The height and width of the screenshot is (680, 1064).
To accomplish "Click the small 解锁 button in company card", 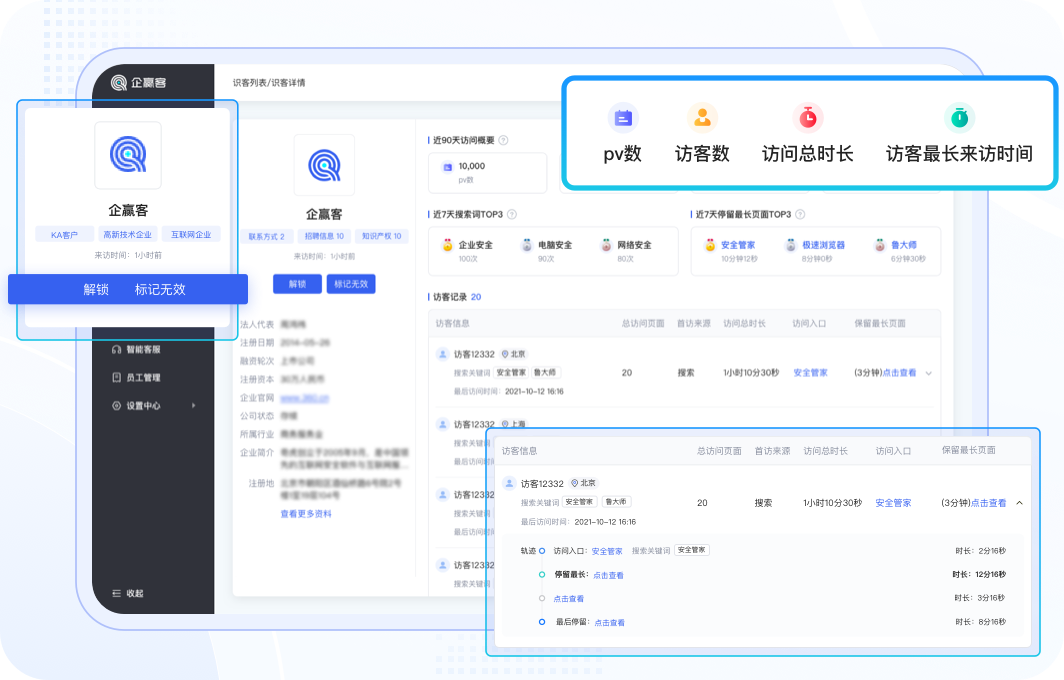I will pos(297,284).
